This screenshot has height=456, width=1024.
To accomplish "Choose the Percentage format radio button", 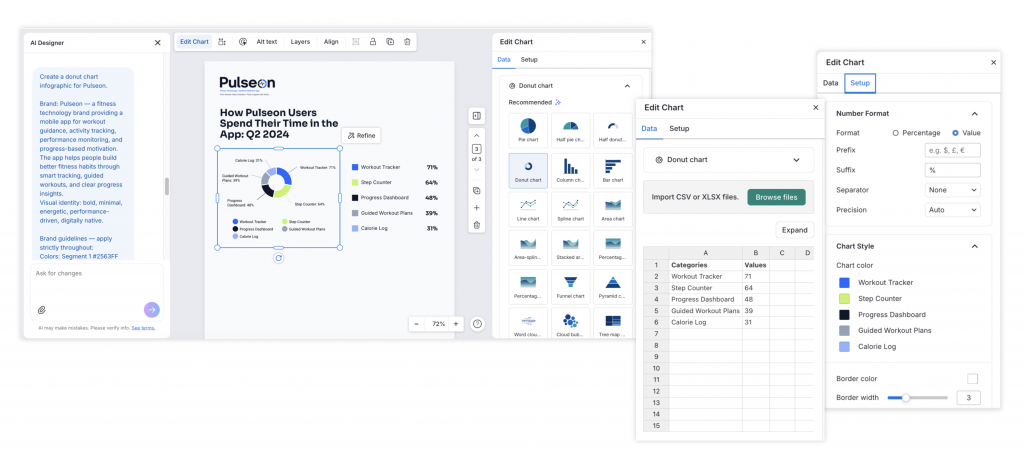I will 896,133.
